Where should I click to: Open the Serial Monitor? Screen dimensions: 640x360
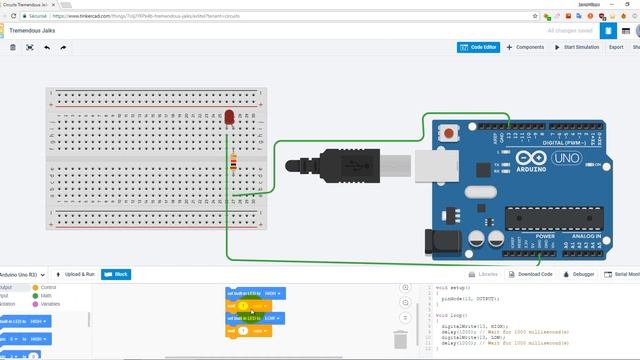point(621,274)
